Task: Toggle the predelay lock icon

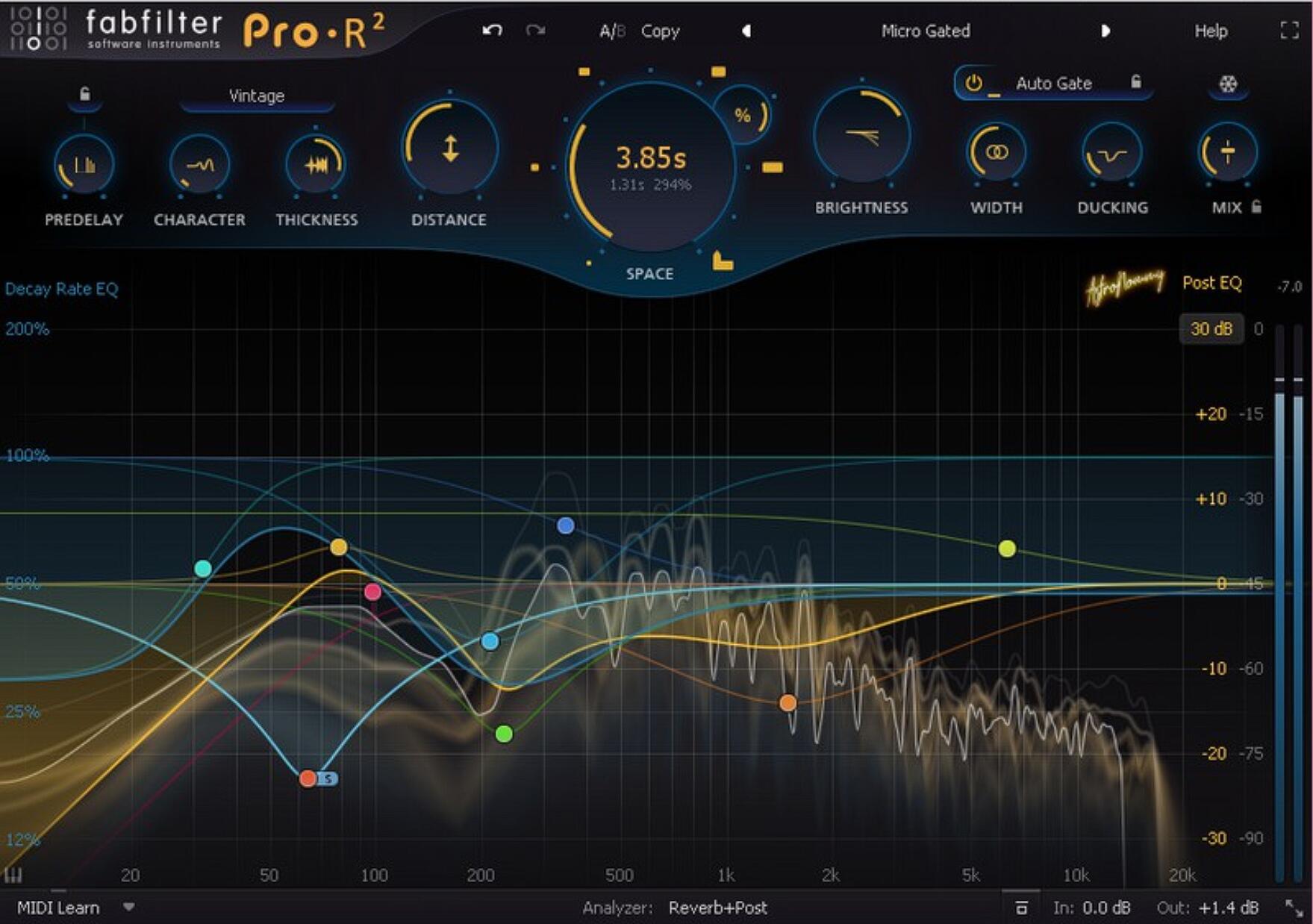Action: coord(84,94)
